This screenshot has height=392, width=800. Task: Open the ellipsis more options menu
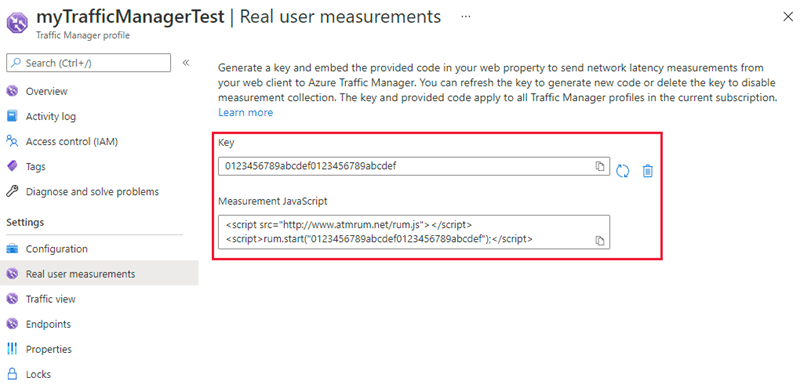[x=465, y=17]
